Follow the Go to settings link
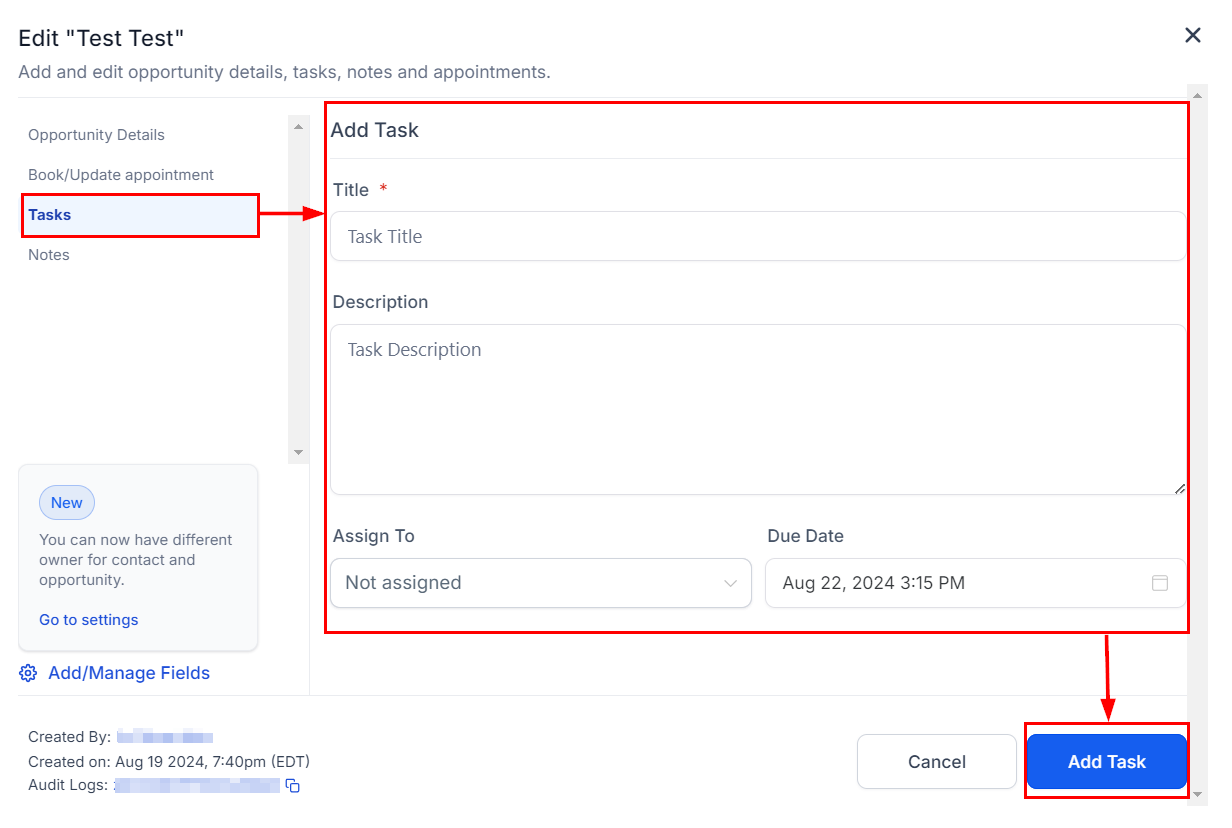 (89, 620)
